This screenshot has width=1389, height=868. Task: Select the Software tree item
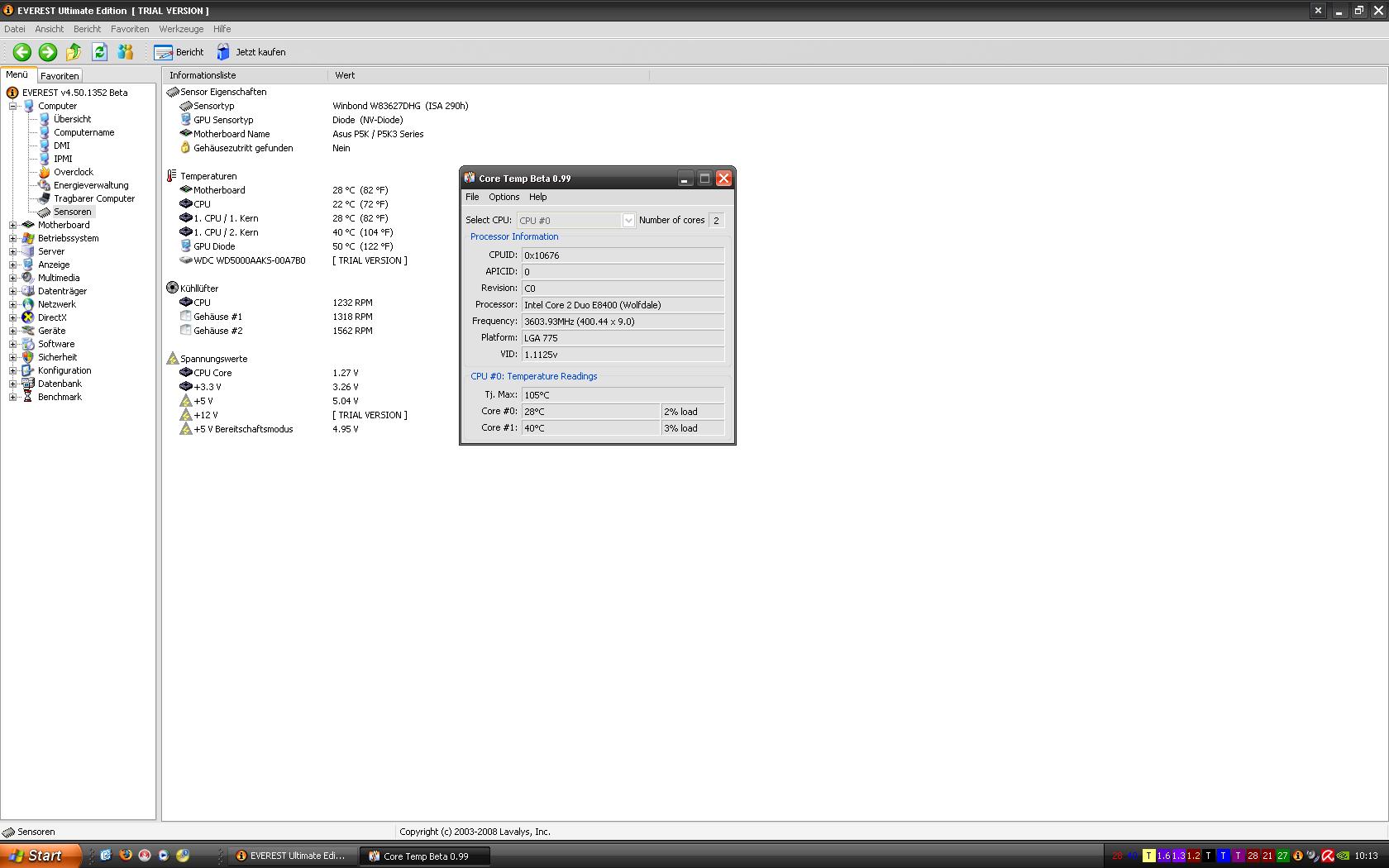pos(56,344)
